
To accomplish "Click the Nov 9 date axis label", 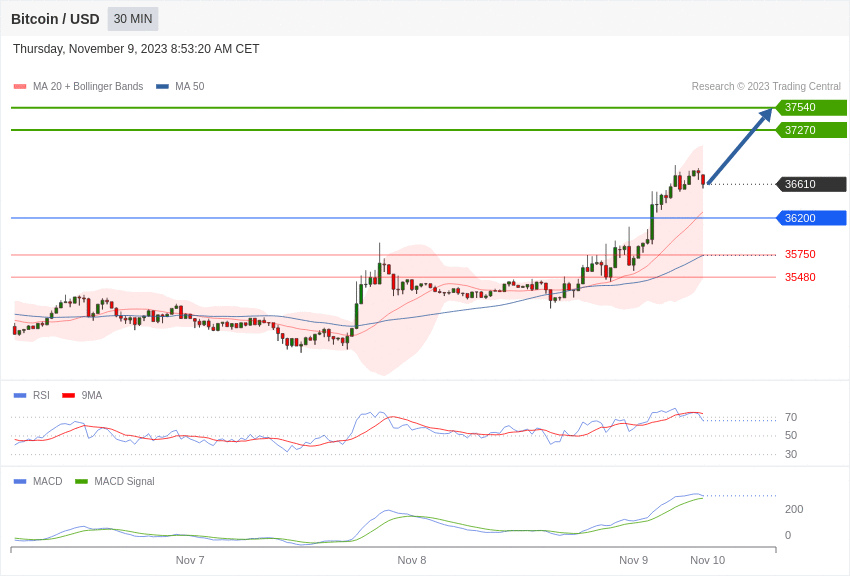I will [633, 560].
